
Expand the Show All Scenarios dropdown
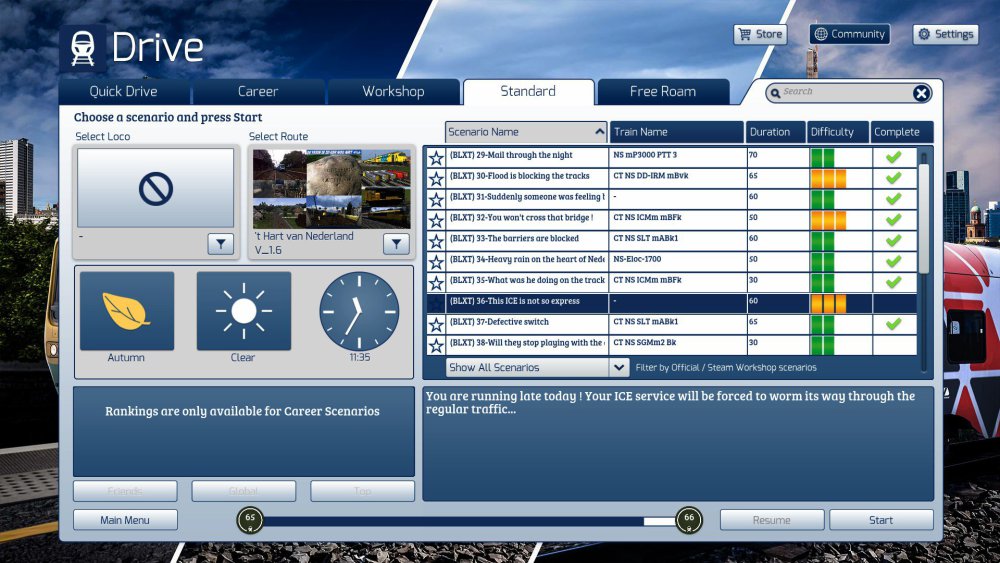coord(619,367)
